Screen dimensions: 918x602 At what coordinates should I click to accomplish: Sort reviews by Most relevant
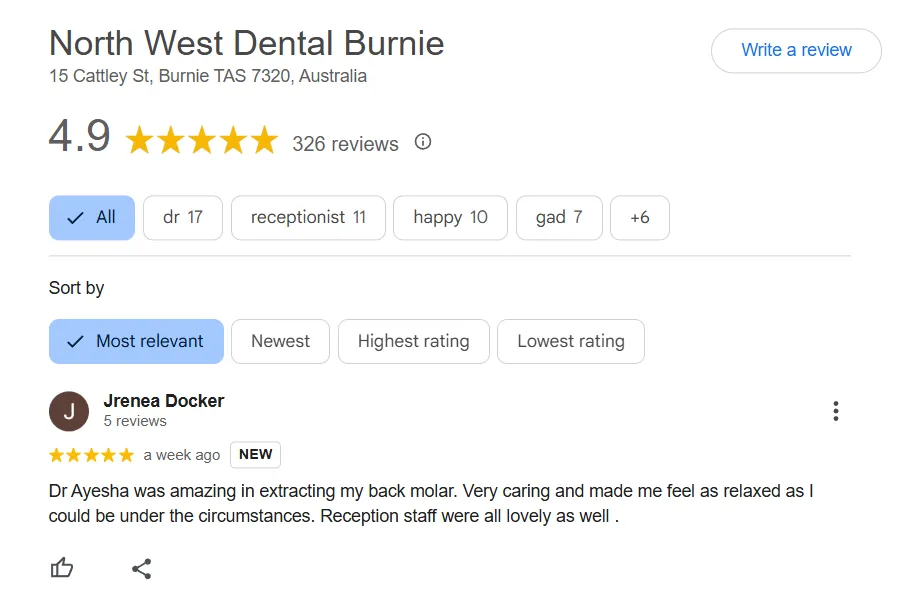[136, 341]
